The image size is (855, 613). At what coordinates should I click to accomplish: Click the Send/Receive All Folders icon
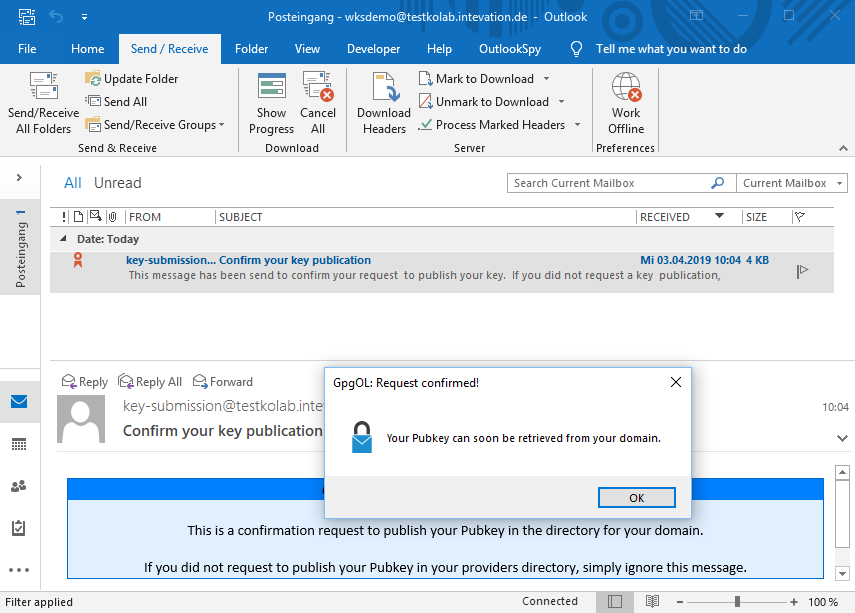[x=43, y=88]
